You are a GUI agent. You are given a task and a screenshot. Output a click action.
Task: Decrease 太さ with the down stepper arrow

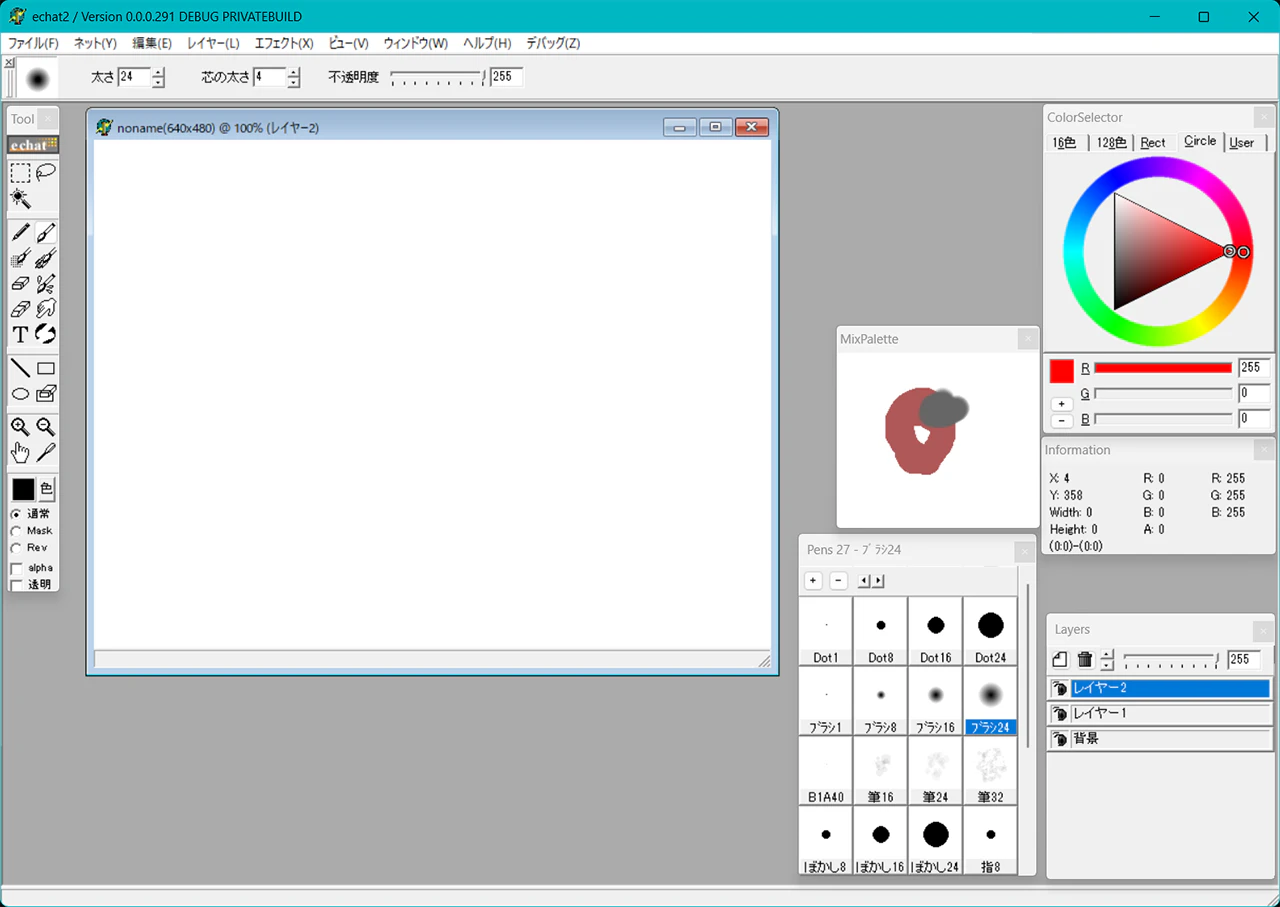(x=158, y=83)
